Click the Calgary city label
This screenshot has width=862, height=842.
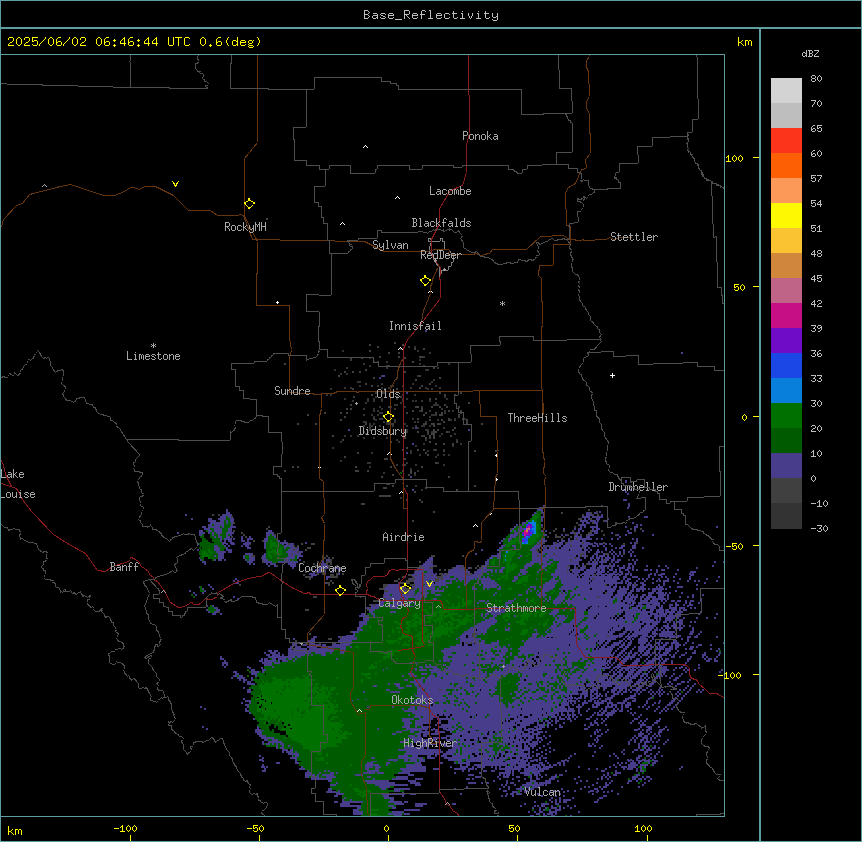click(x=400, y=603)
